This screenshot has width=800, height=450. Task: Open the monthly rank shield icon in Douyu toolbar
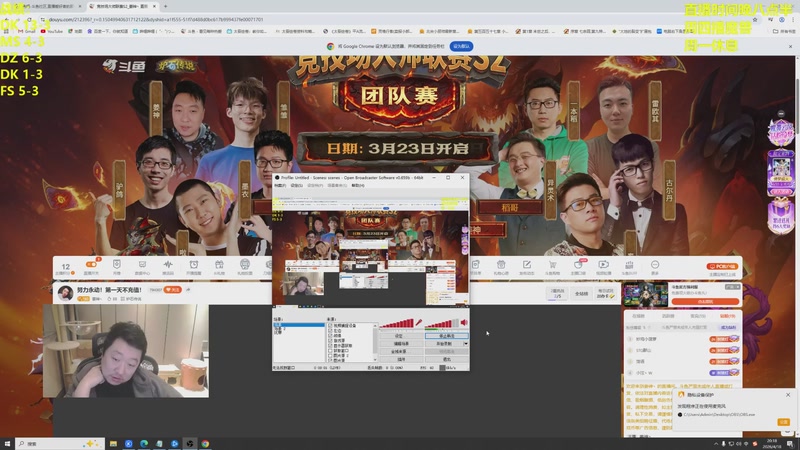(117, 264)
